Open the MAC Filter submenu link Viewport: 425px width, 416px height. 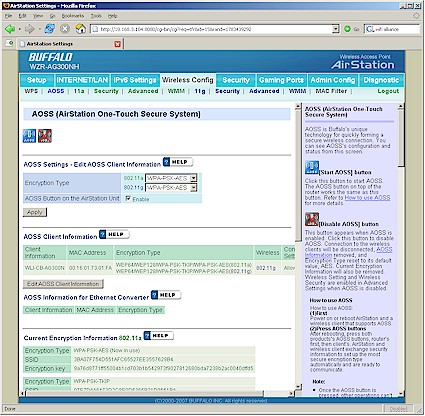pyautogui.click(x=331, y=91)
